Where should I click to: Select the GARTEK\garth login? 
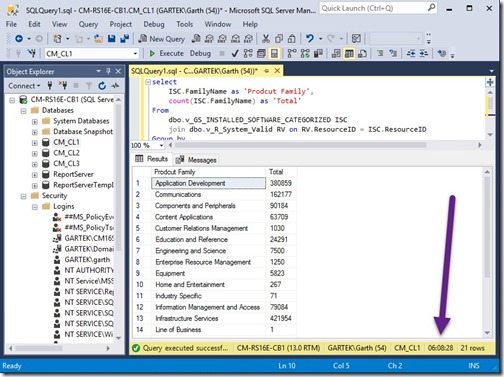click(87, 260)
